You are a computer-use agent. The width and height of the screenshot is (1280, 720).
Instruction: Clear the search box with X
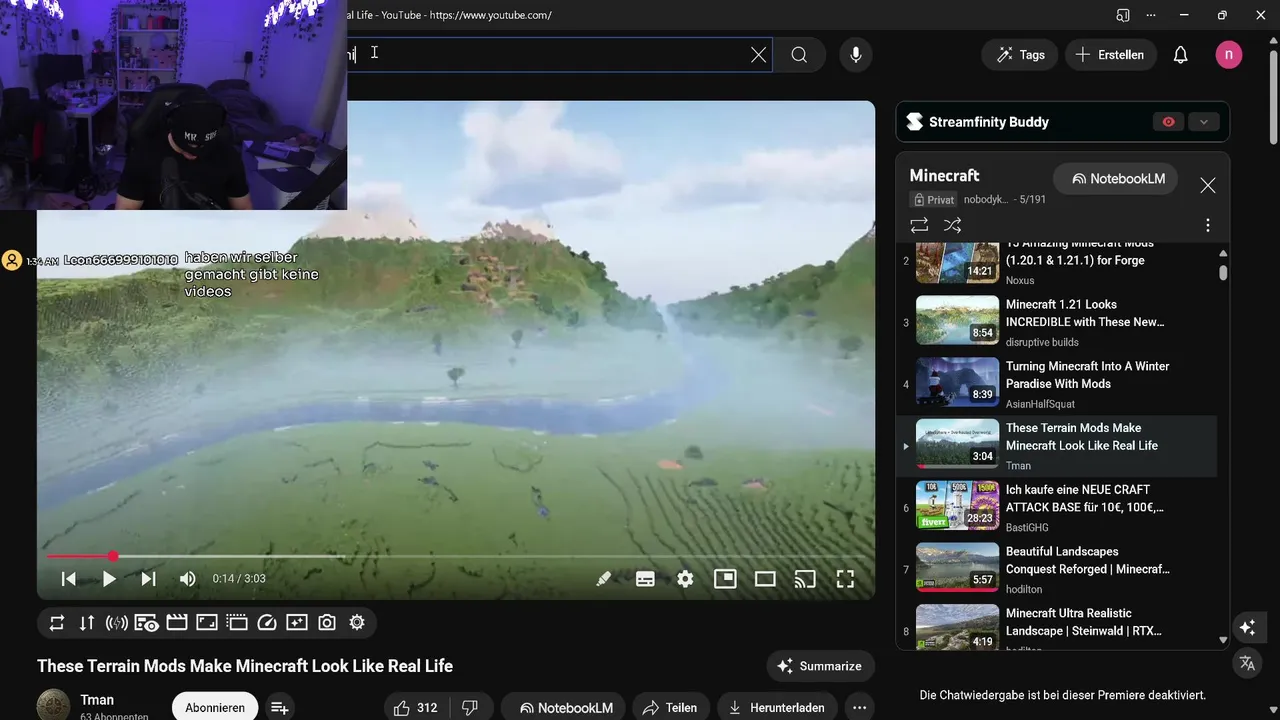(759, 55)
